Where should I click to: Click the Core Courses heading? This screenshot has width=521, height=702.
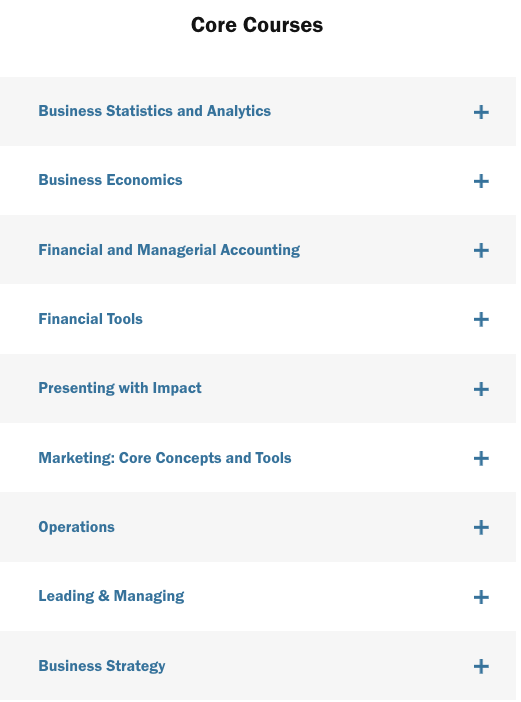pos(257,25)
